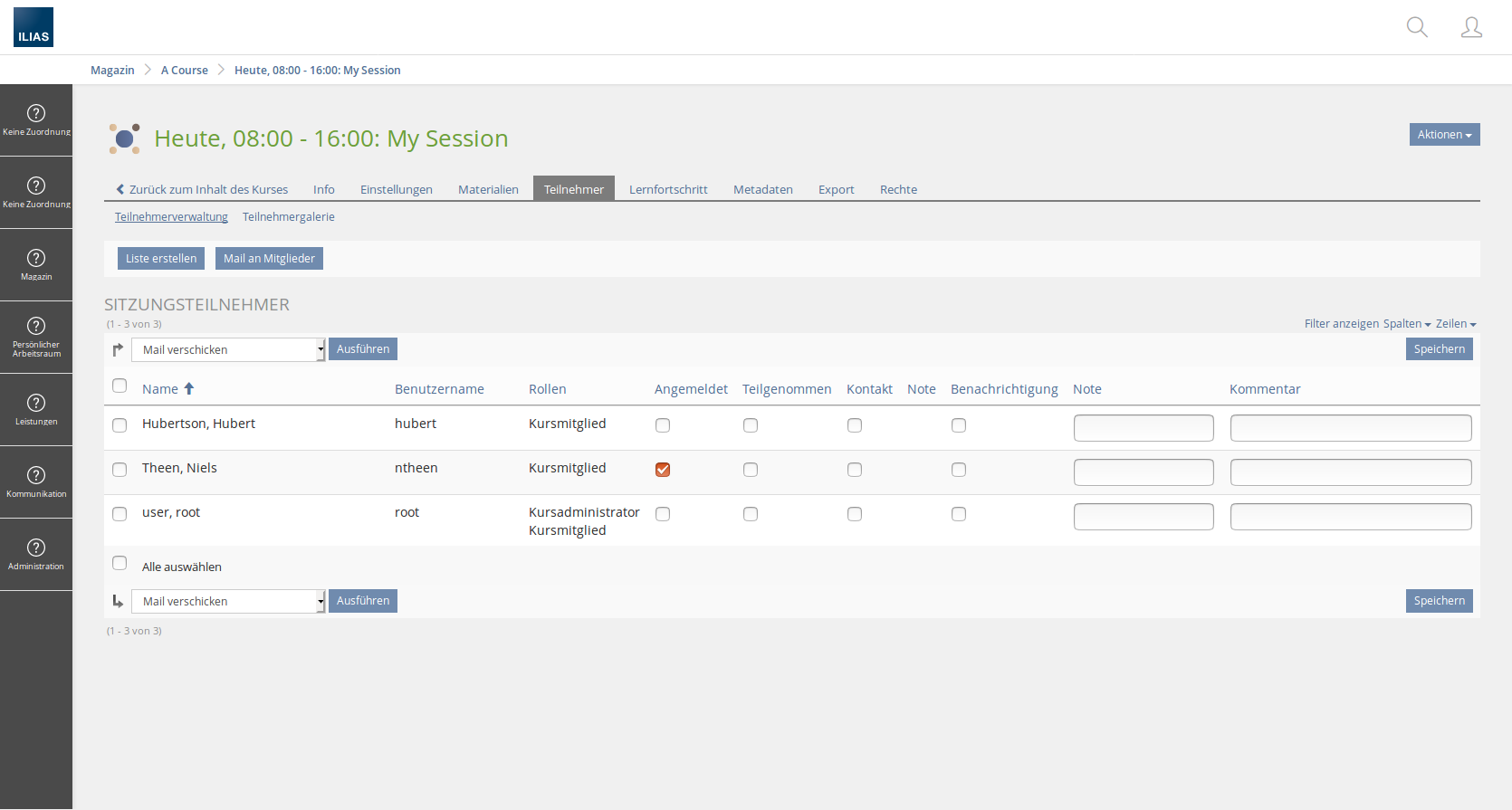
Task: Open the top Mail verschicken dropdown
Action: pyautogui.click(x=228, y=349)
